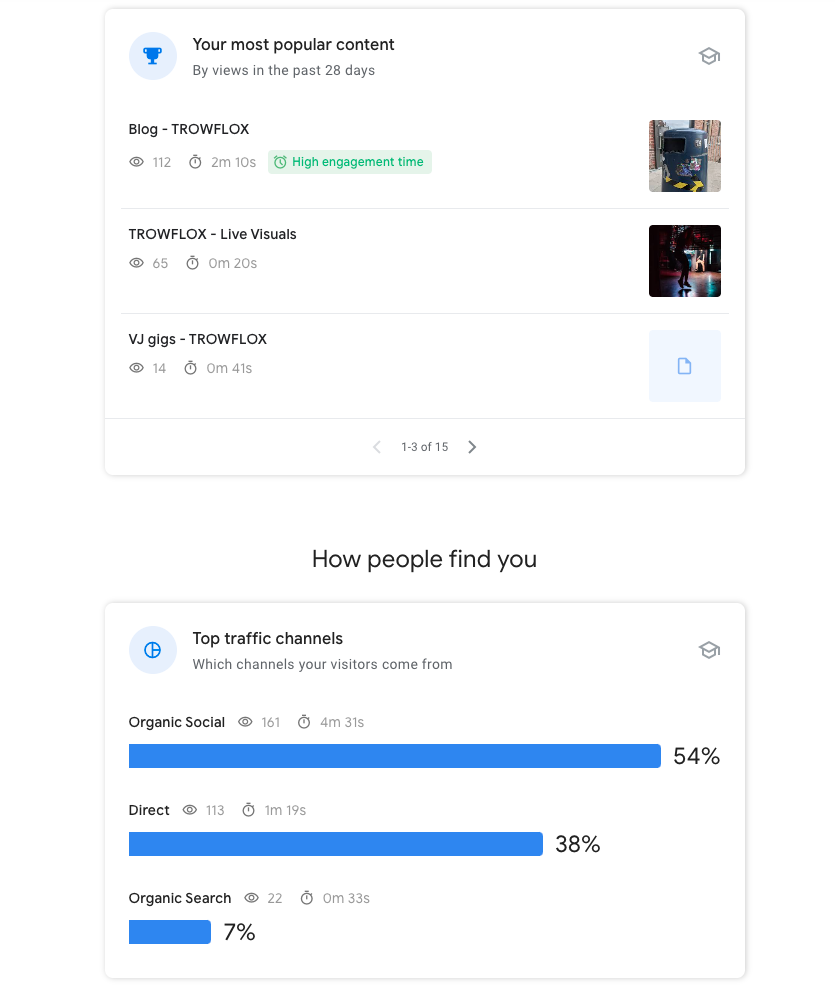Click the eye icon beside Organic Social

[246, 722]
